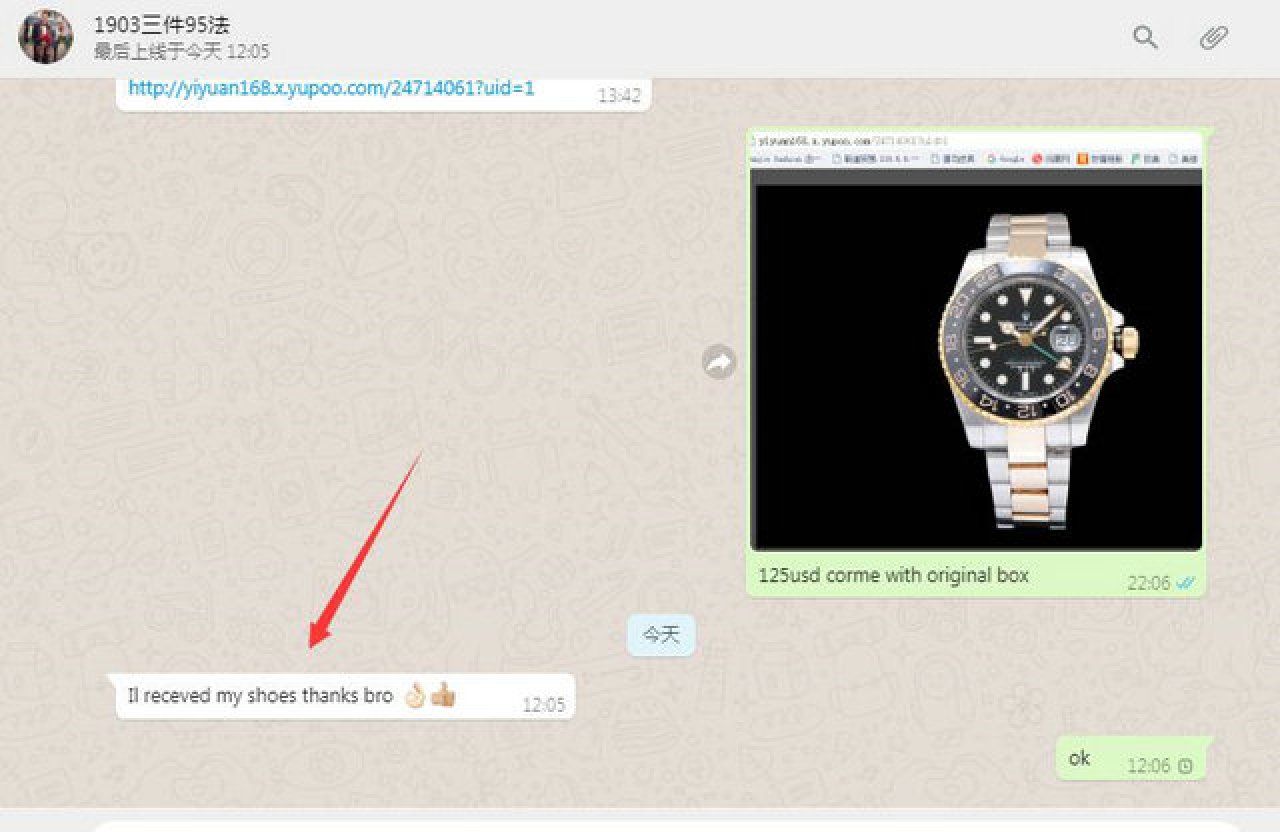
Task: Click the thumbs up emoji in message
Action: [x=443, y=696]
